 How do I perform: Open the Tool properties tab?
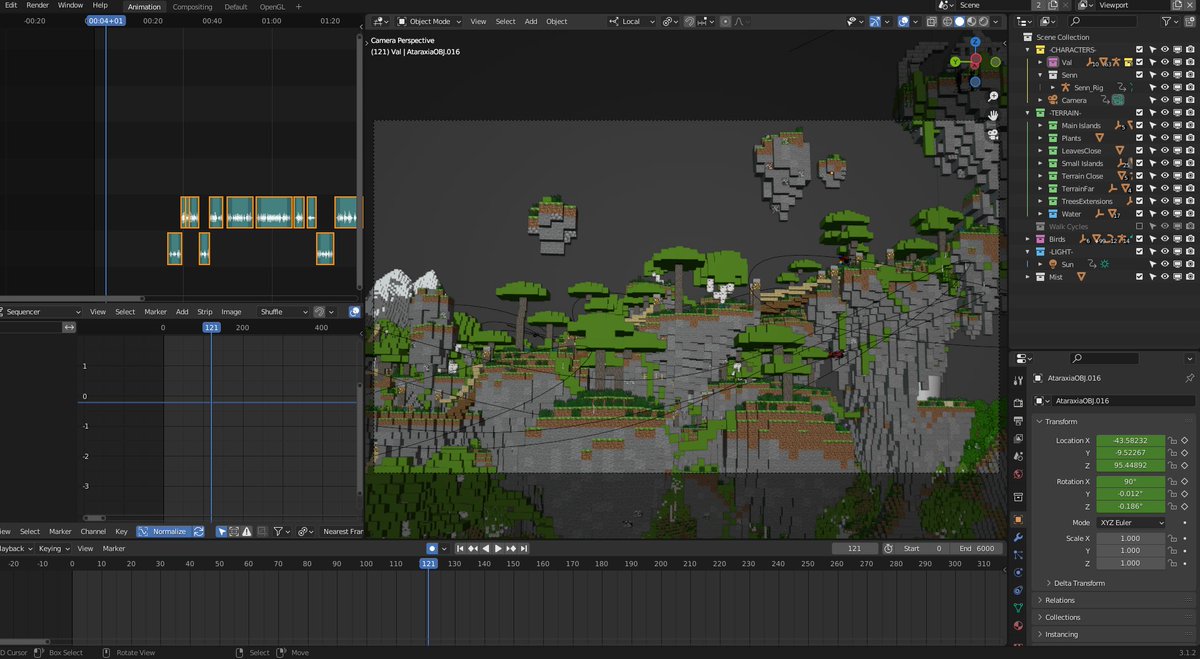[1018, 379]
